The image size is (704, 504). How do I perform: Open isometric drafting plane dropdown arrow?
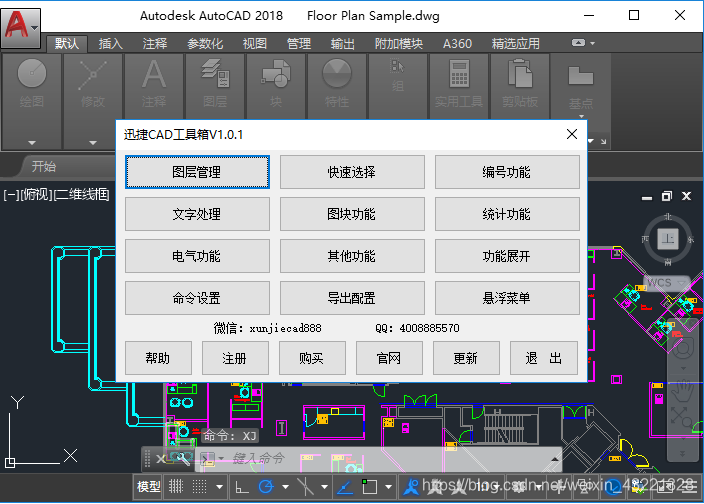click(324, 487)
